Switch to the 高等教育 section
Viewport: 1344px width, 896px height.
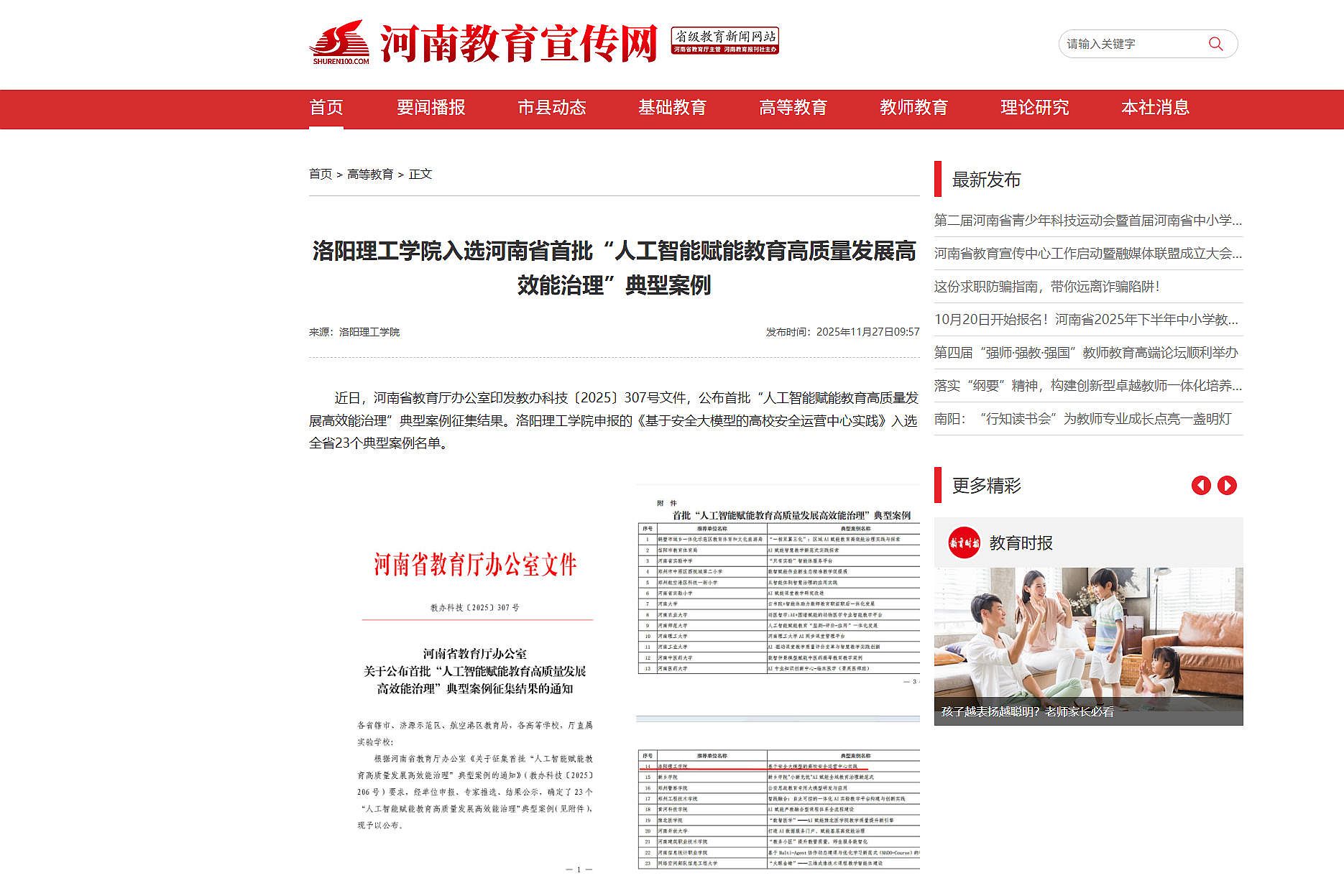click(793, 108)
